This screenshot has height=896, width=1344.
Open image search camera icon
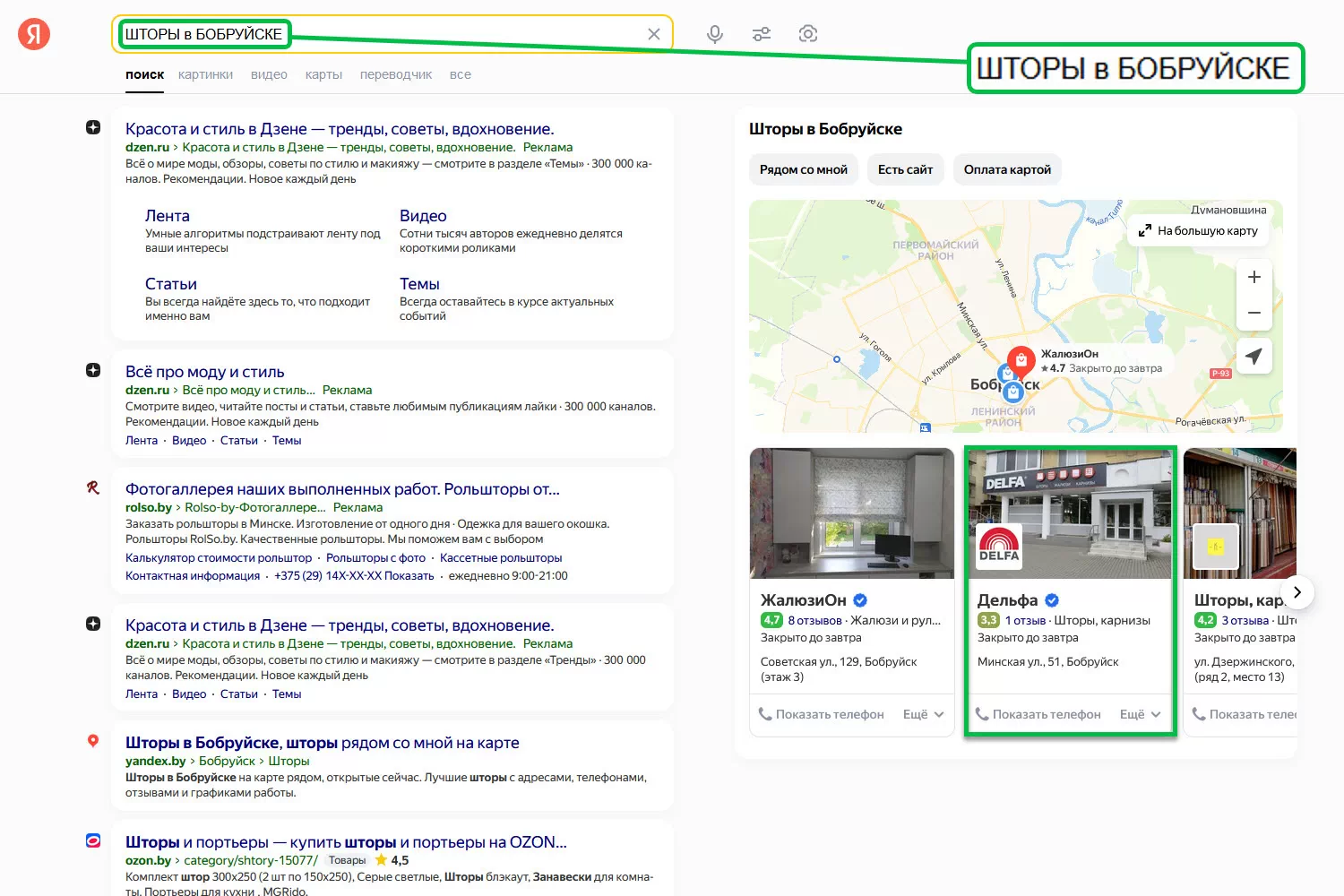click(x=808, y=34)
